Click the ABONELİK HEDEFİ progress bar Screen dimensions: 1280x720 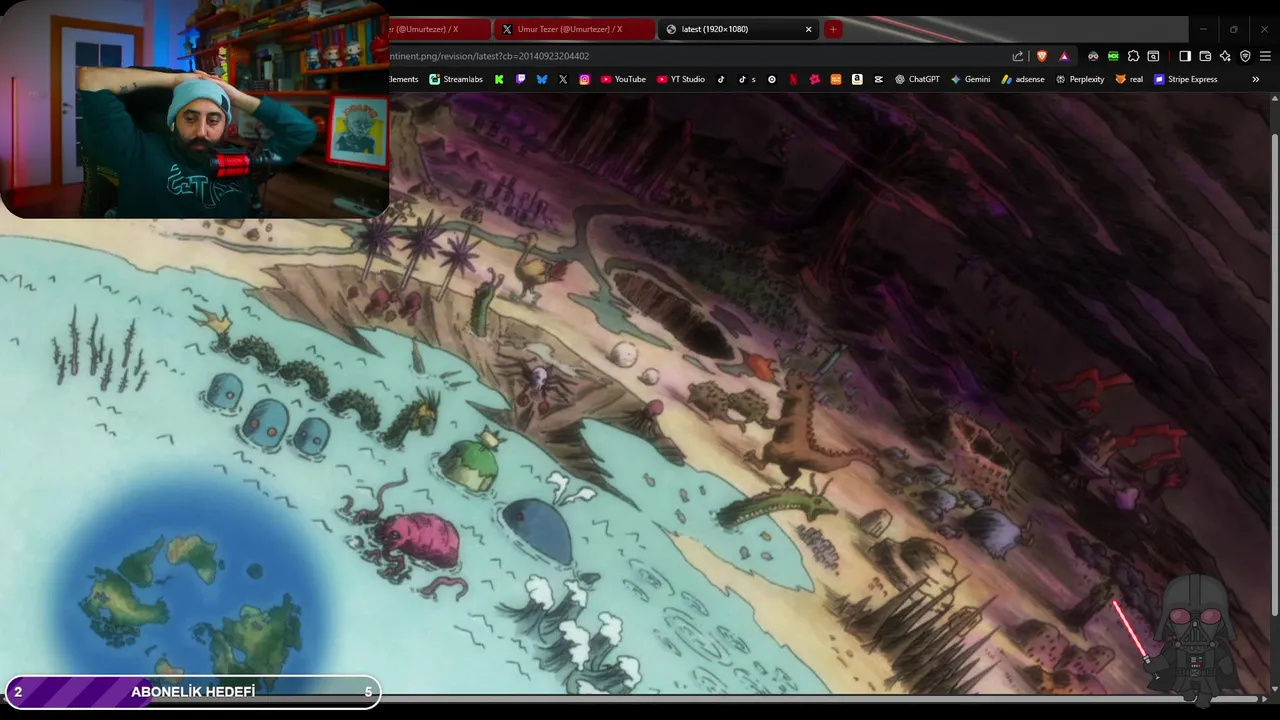point(193,692)
